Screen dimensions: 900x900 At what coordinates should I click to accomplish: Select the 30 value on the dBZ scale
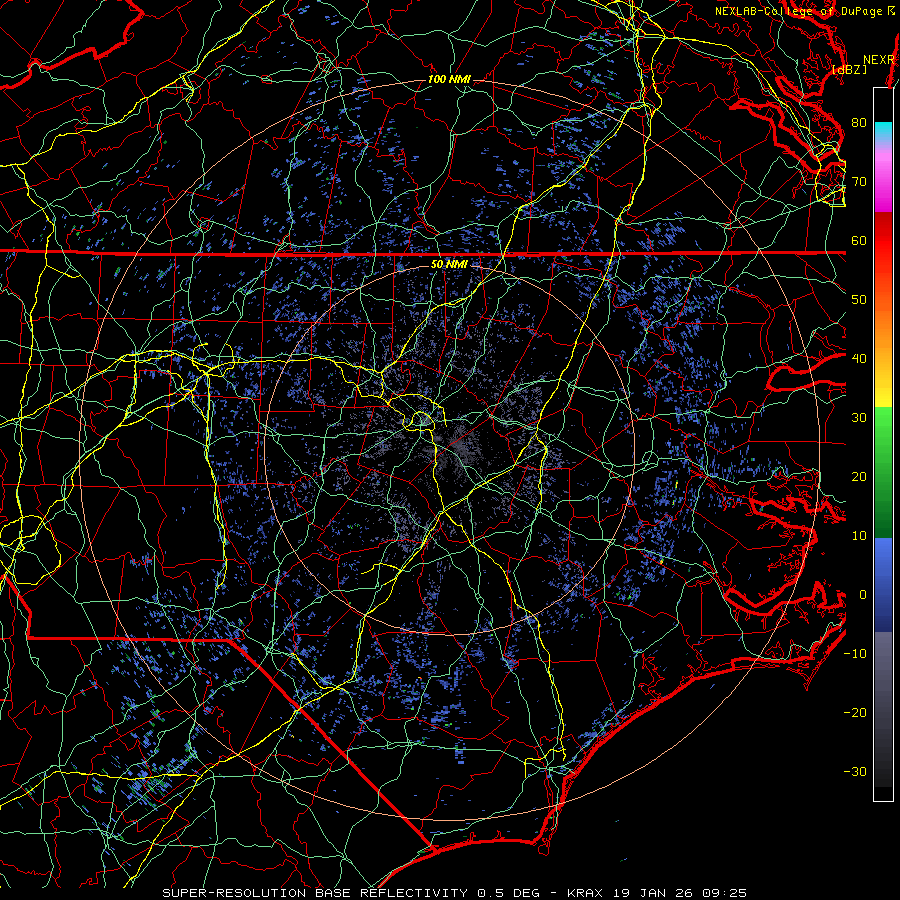[x=859, y=418]
